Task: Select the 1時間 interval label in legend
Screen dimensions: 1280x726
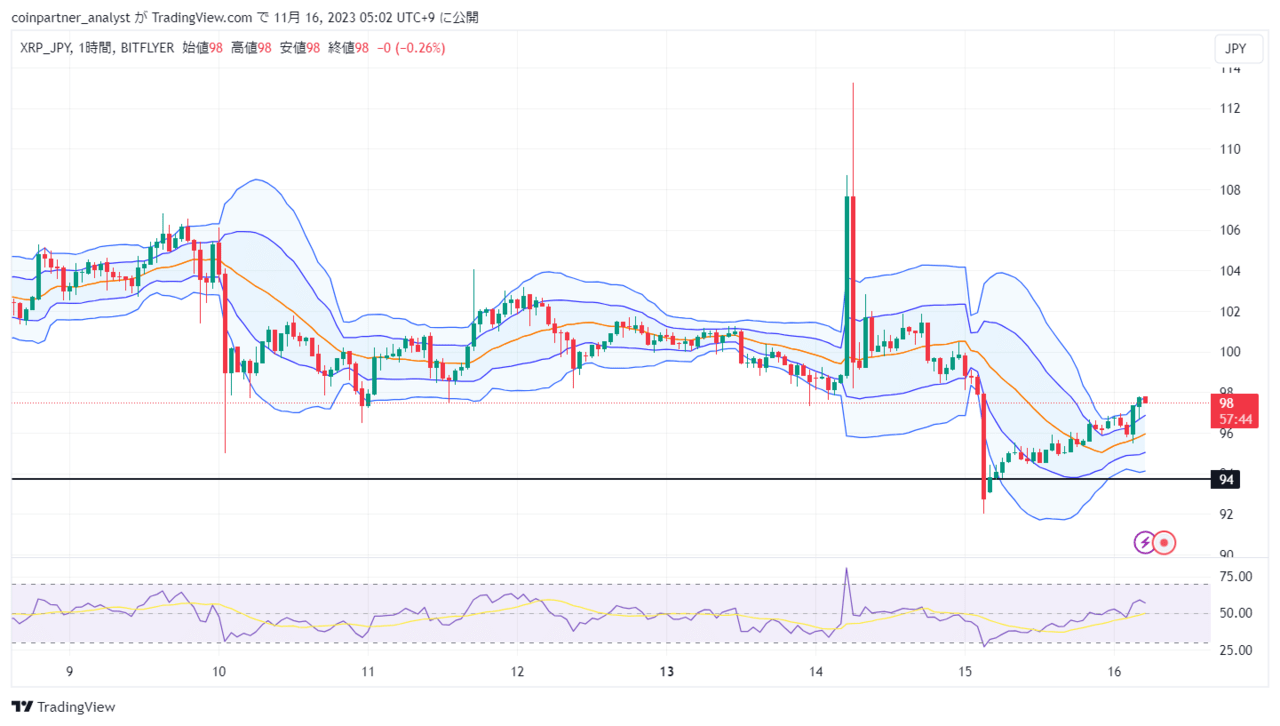Action: click(95, 47)
